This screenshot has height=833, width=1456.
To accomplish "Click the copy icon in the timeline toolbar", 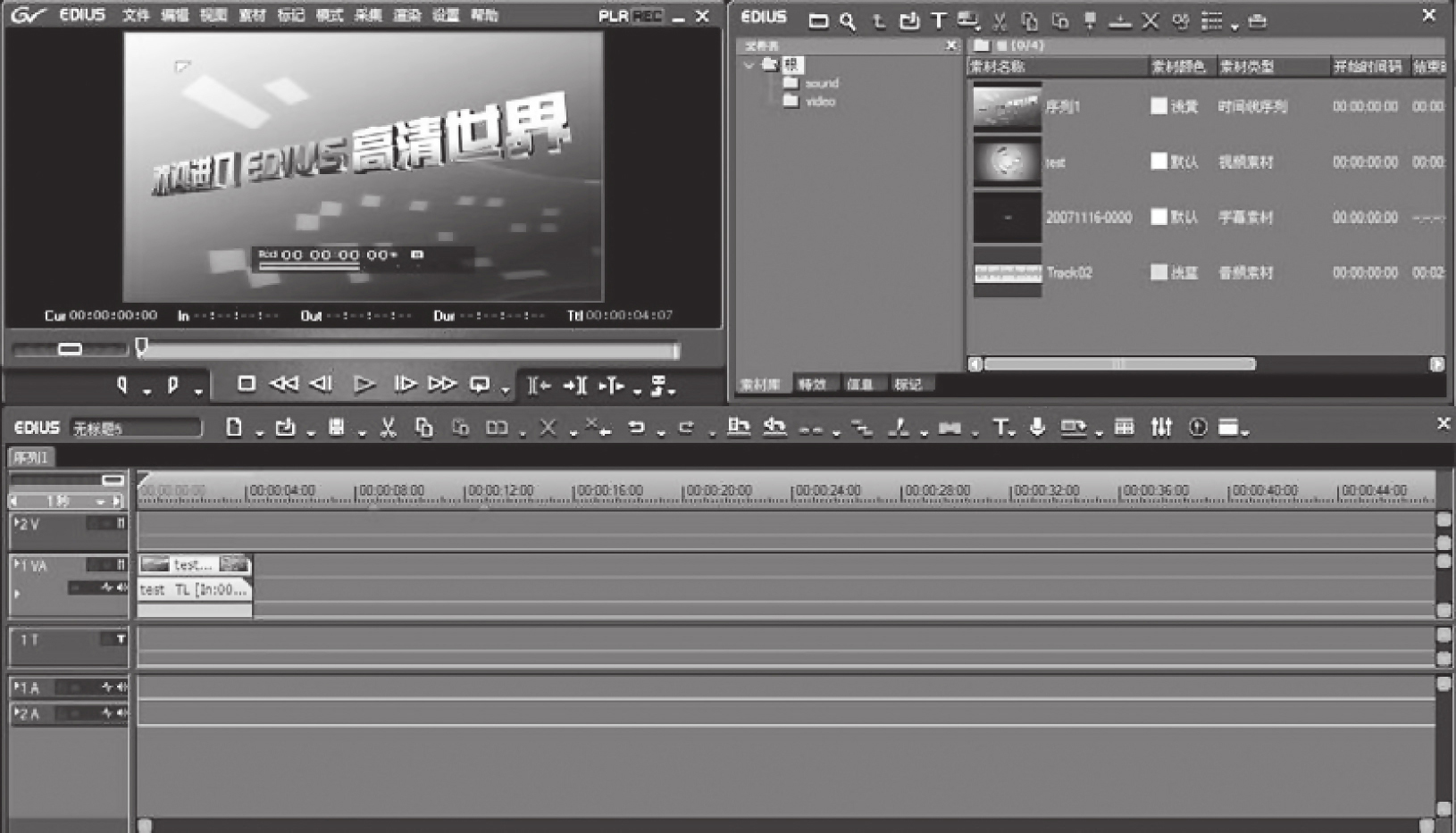I will [424, 428].
